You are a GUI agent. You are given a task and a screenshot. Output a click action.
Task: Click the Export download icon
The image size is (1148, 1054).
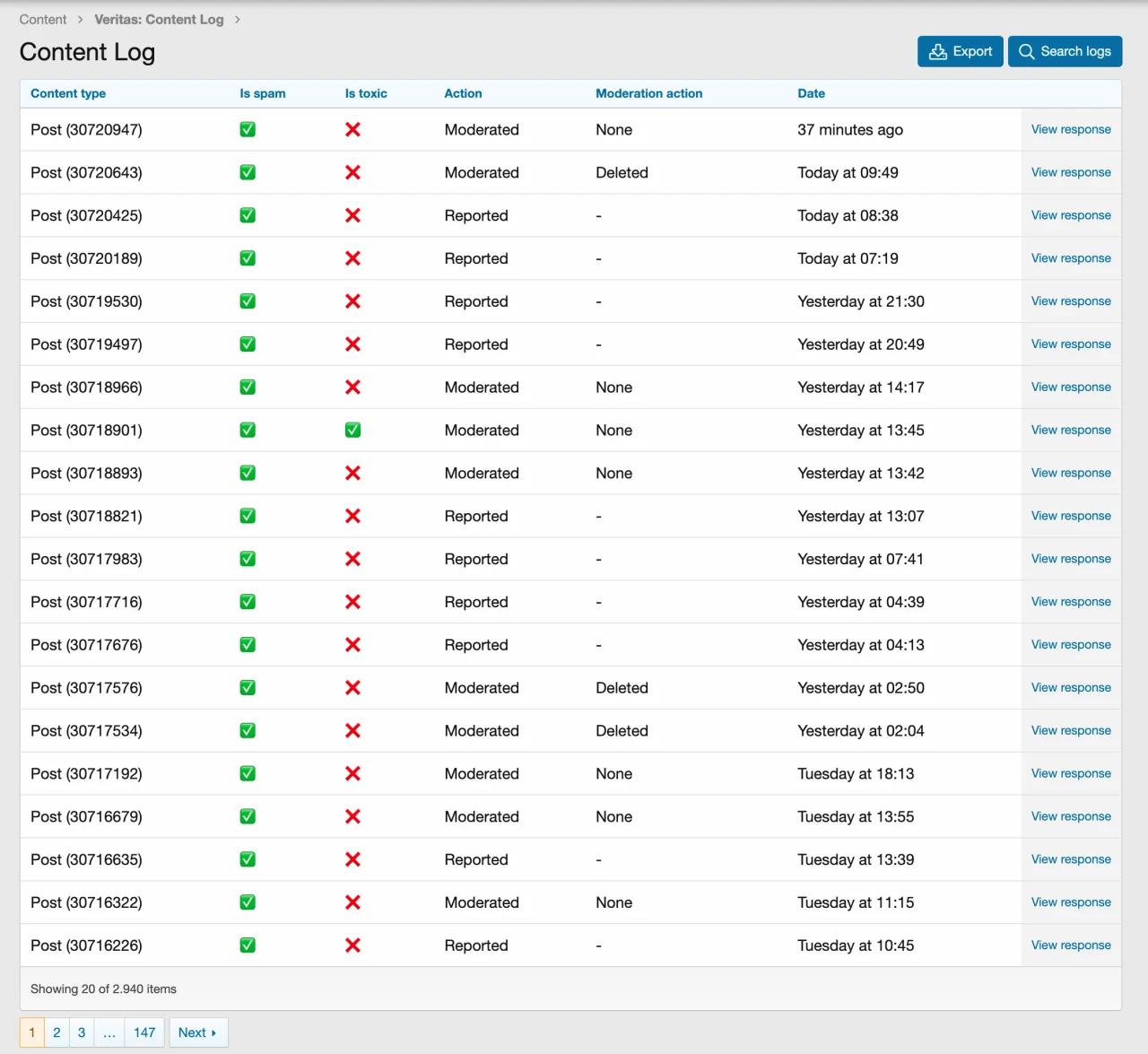tap(939, 51)
